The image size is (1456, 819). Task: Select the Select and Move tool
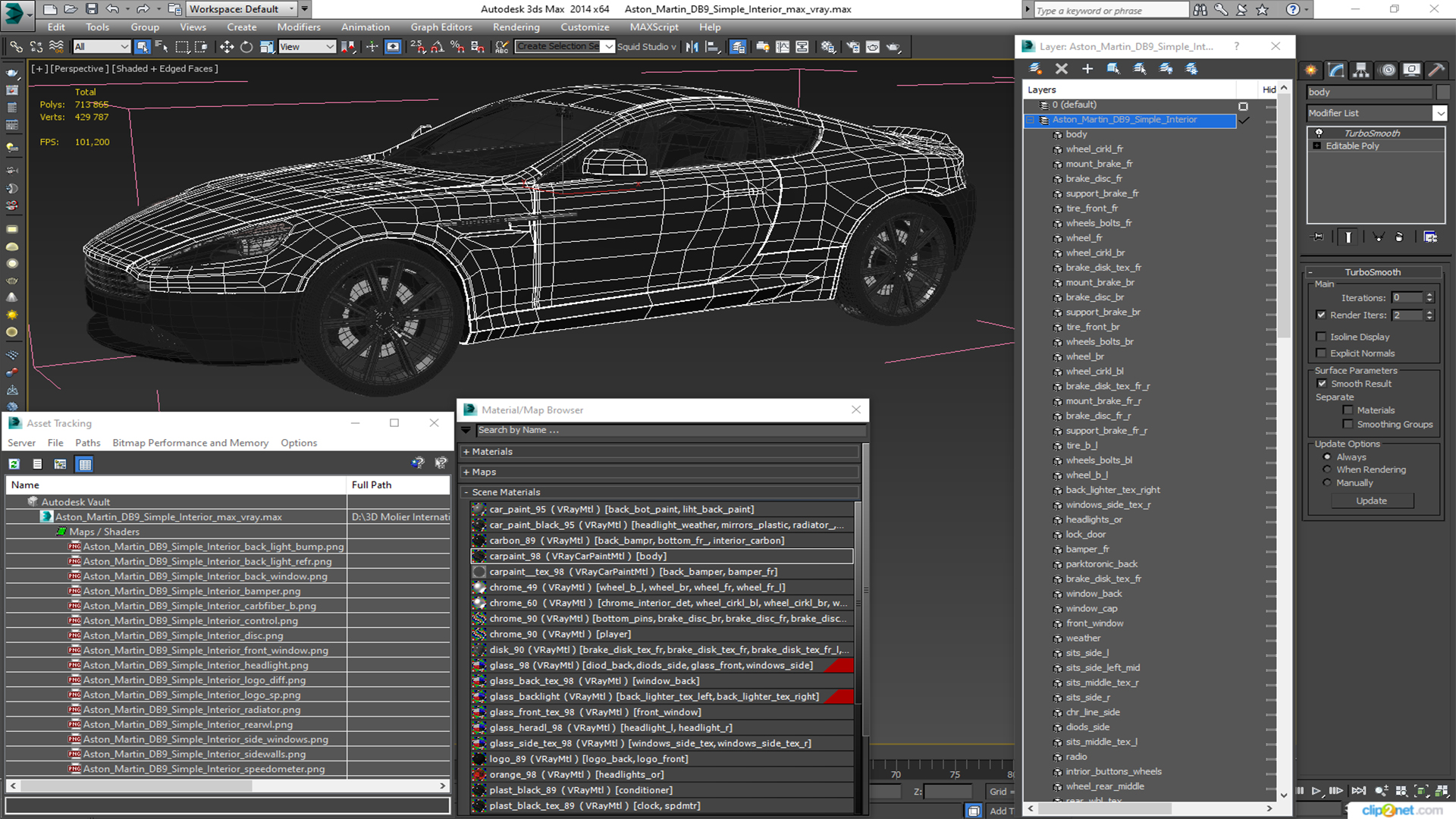[x=226, y=47]
